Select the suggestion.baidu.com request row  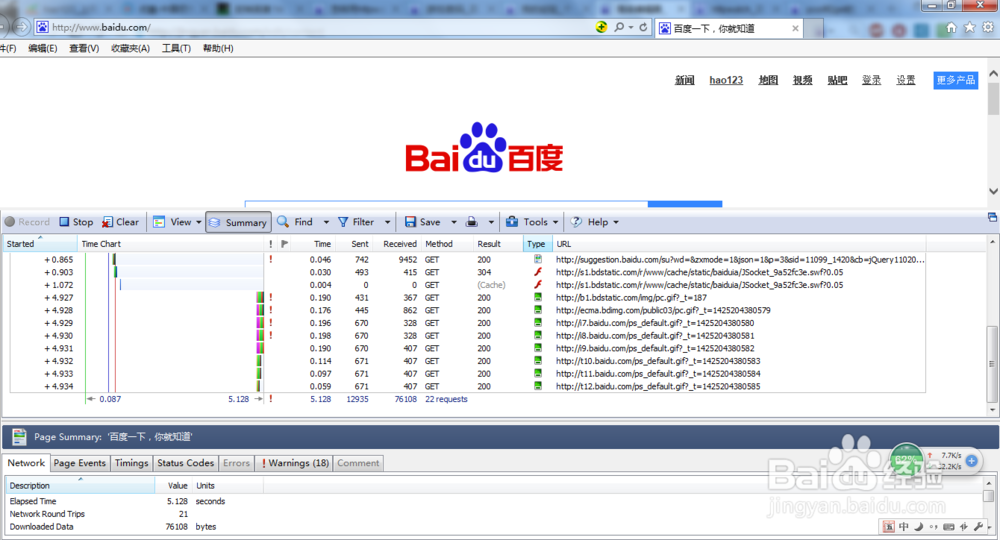click(x=467, y=259)
